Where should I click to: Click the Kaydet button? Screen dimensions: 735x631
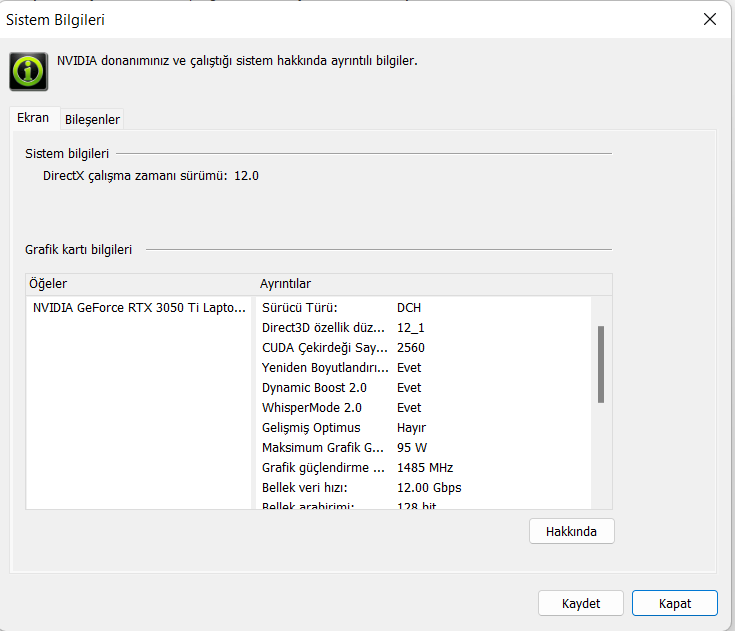pyautogui.click(x=581, y=603)
